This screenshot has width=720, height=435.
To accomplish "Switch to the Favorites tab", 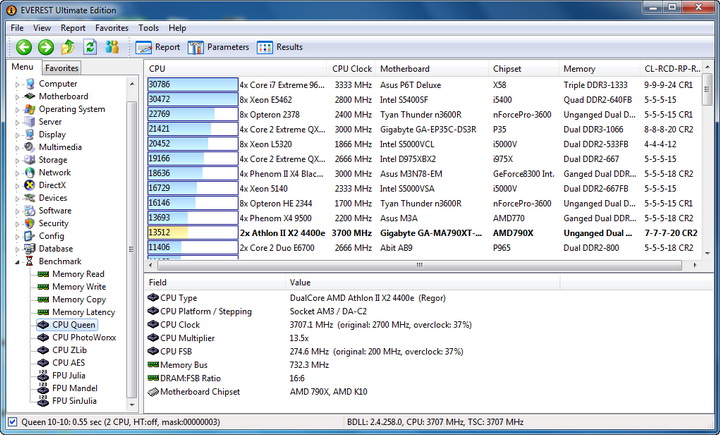I will 62,68.
